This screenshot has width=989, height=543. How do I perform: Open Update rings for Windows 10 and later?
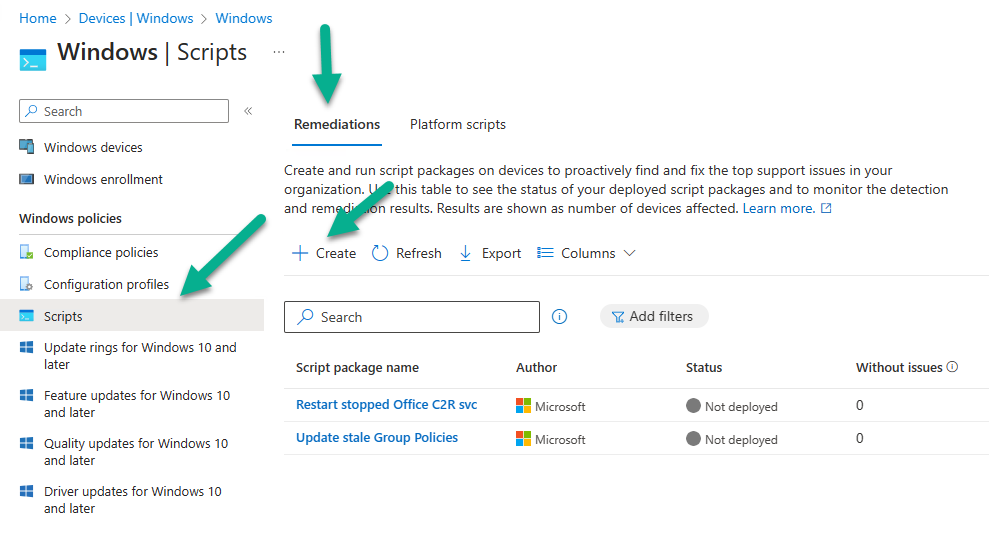140,356
